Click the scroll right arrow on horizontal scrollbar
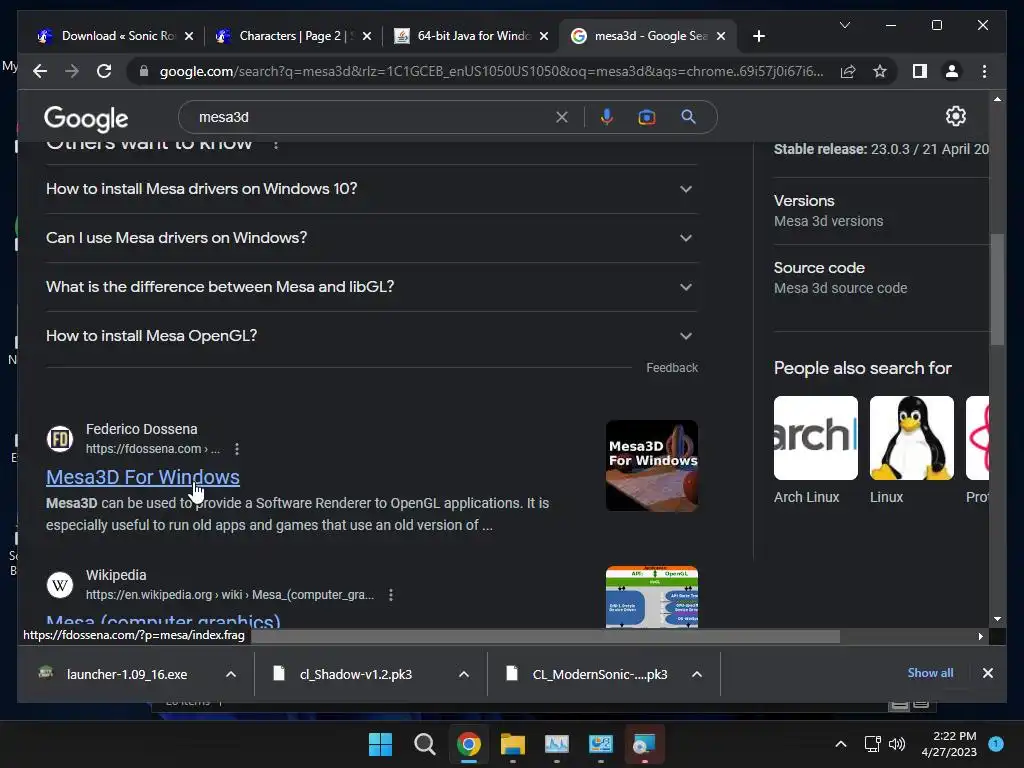 pos(980,636)
